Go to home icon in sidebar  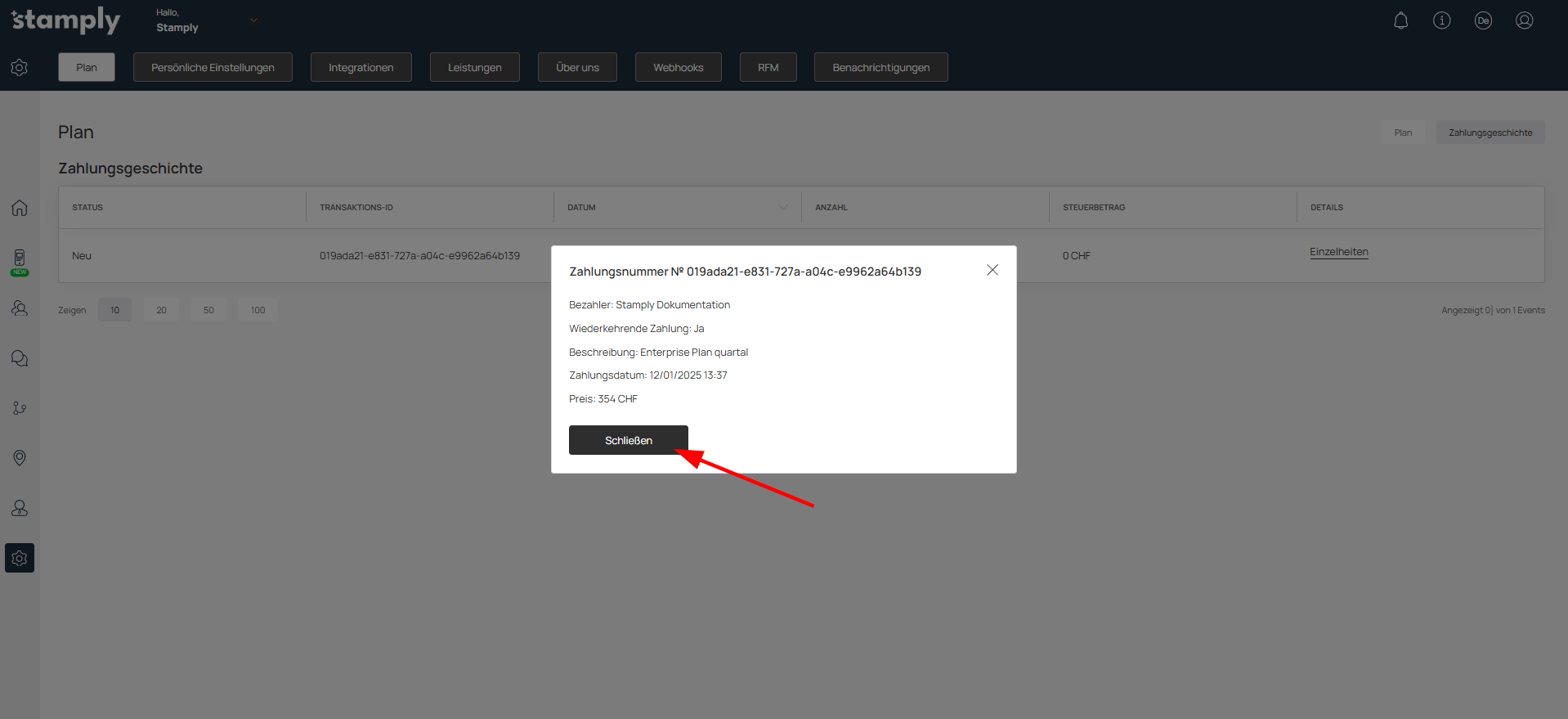point(20,208)
